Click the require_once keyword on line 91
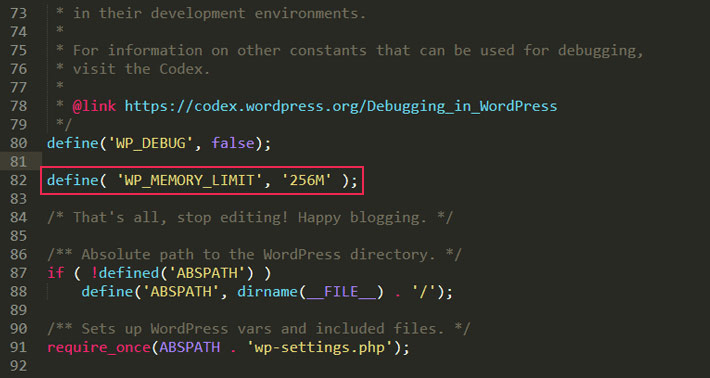 [x=99, y=347]
